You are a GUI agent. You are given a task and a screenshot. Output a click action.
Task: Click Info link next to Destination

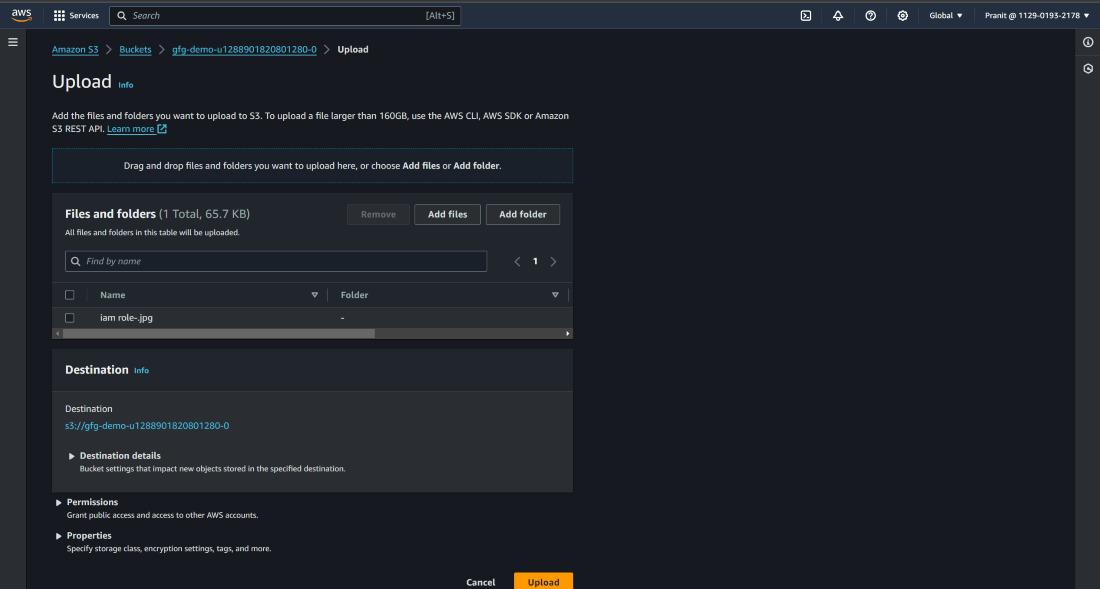[x=142, y=370]
